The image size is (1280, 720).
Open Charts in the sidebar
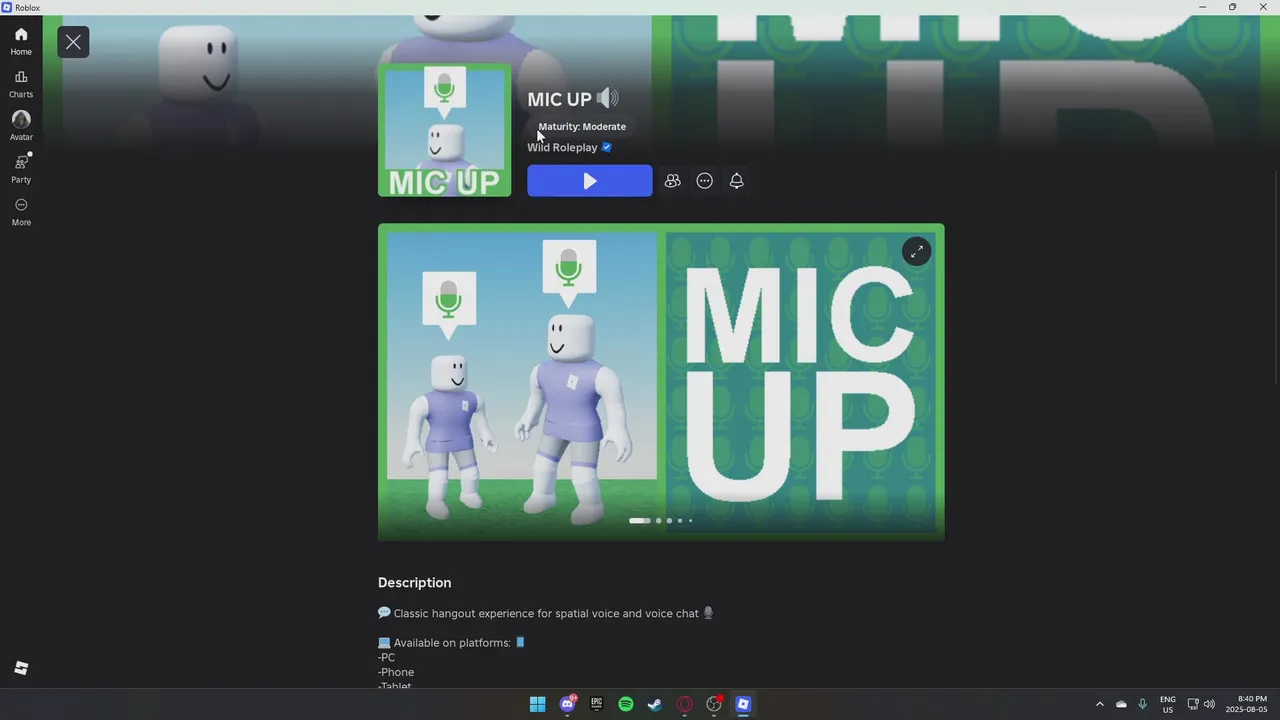pos(21,84)
